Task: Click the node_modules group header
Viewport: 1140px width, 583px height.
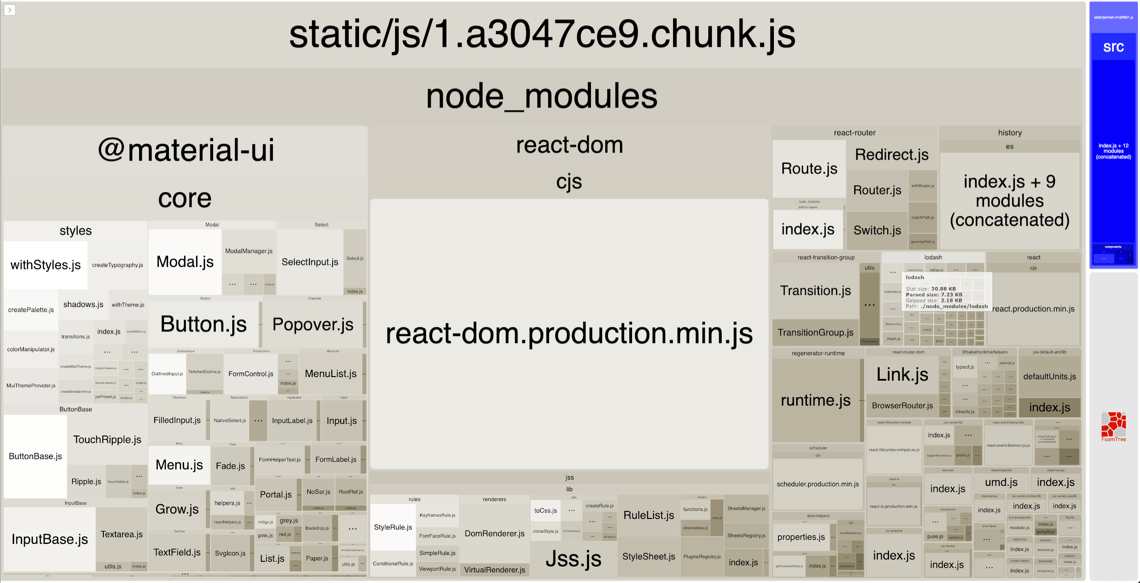Action: 542,96
